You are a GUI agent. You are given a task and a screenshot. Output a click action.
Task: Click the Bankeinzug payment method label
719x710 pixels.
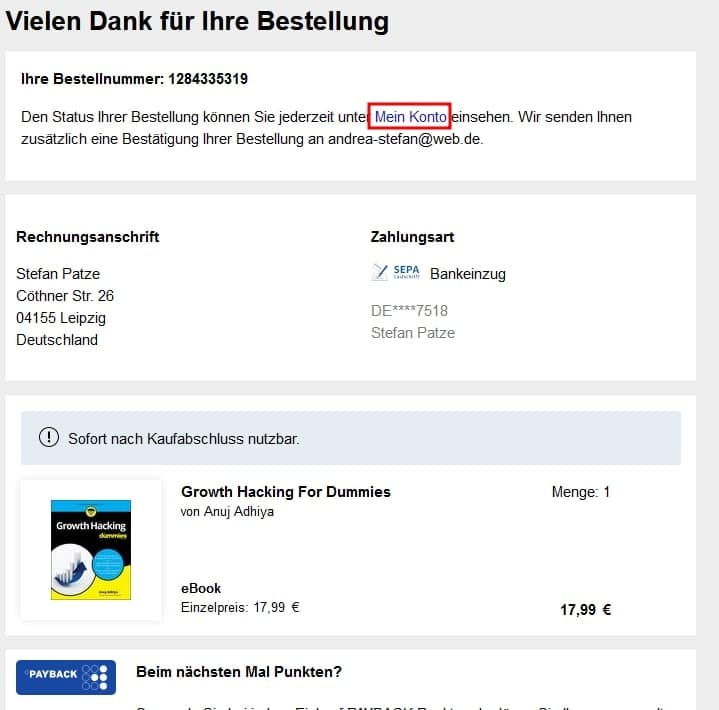click(x=468, y=274)
